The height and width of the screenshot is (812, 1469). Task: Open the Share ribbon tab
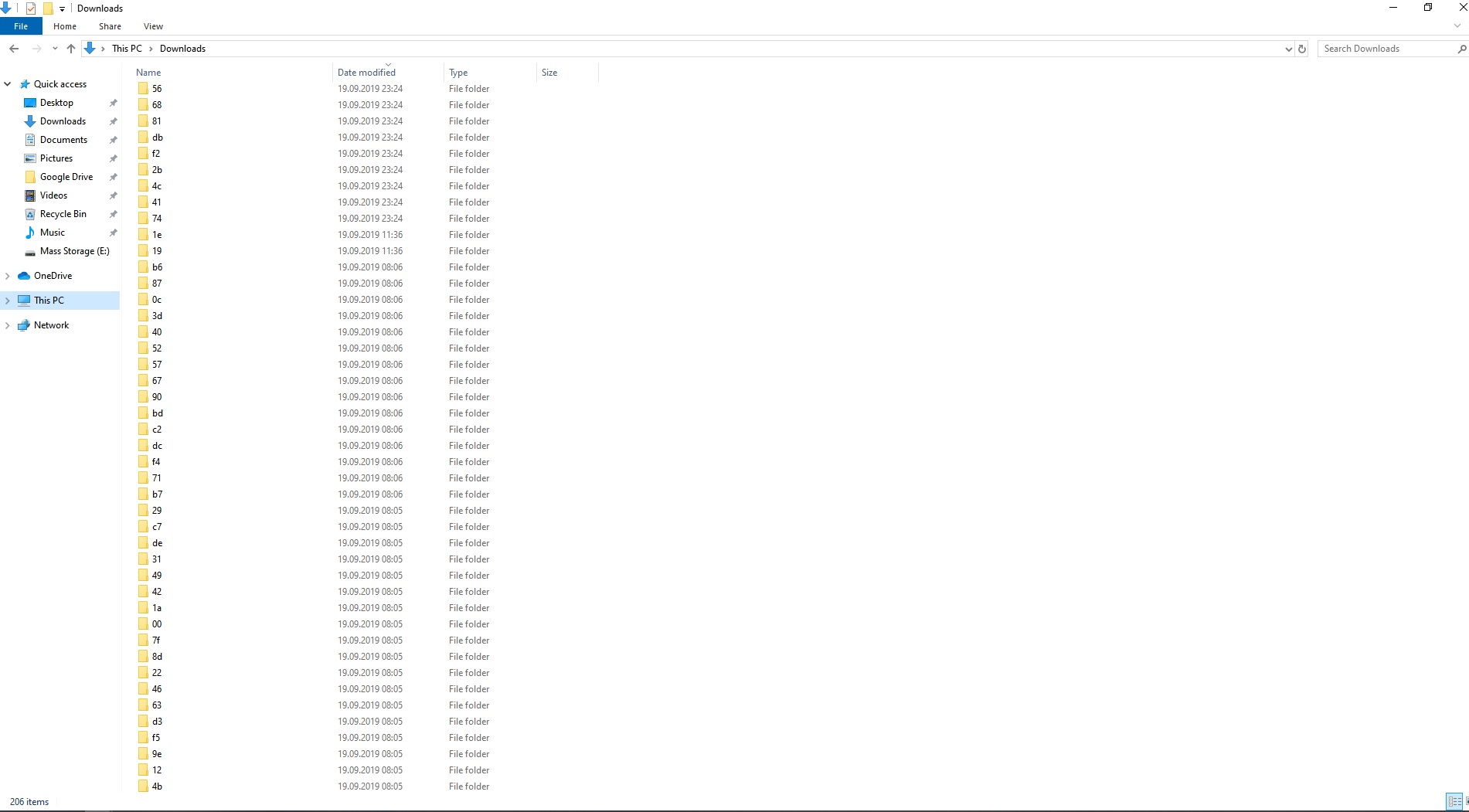pos(110,25)
